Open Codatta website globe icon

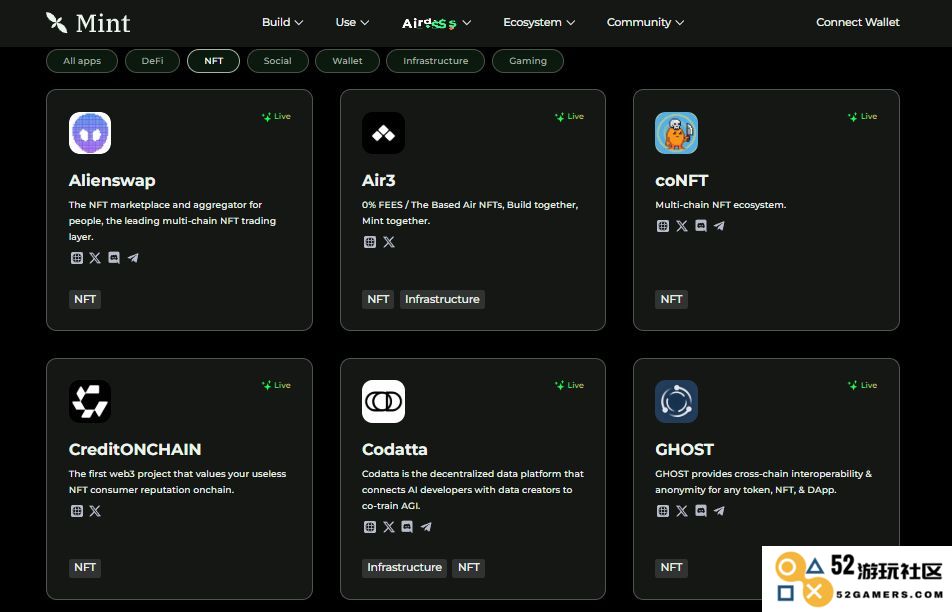[370, 527]
